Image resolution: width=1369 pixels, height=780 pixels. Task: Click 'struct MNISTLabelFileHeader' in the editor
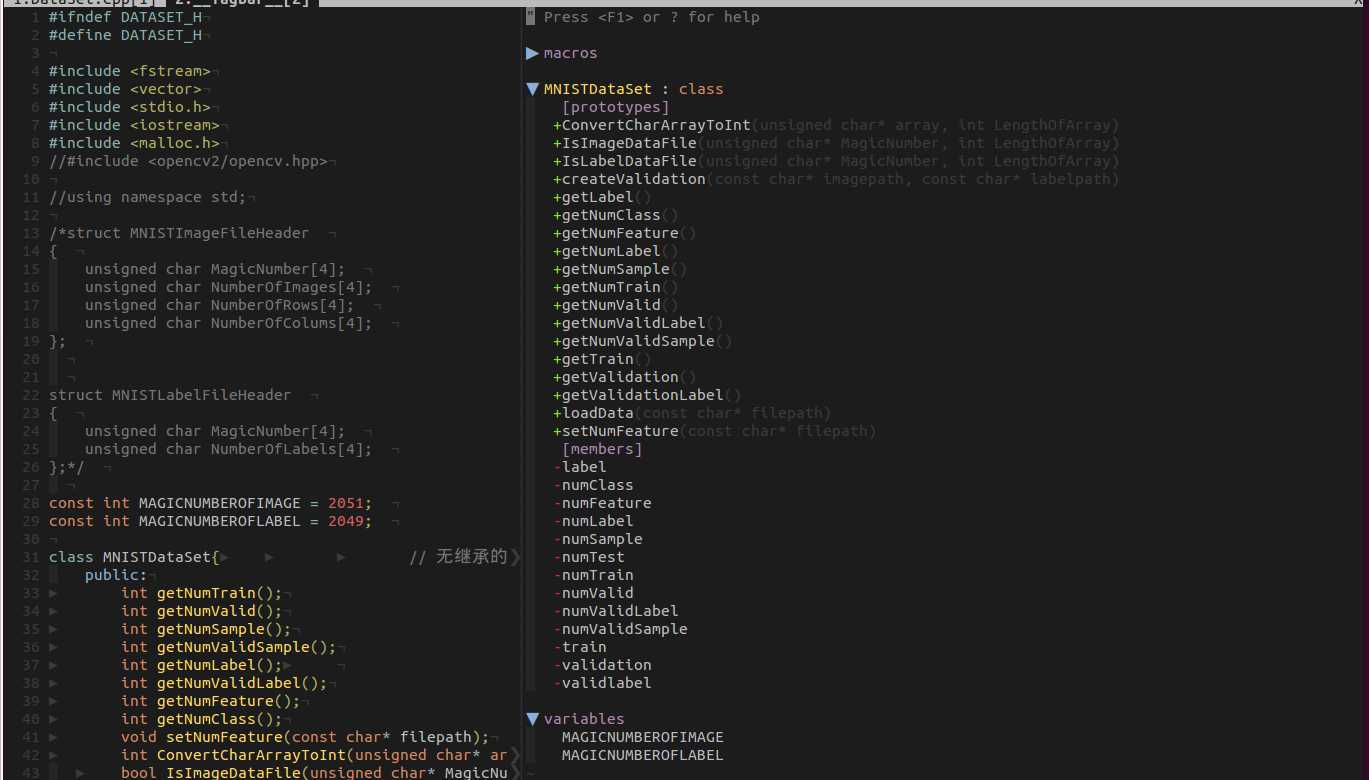coord(170,395)
